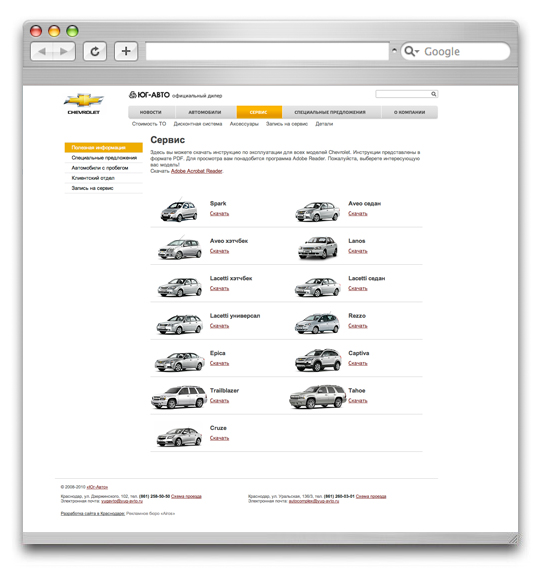
Task: Select the highlighted СЕРВИС tab
Action: click(x=259, y=112)
